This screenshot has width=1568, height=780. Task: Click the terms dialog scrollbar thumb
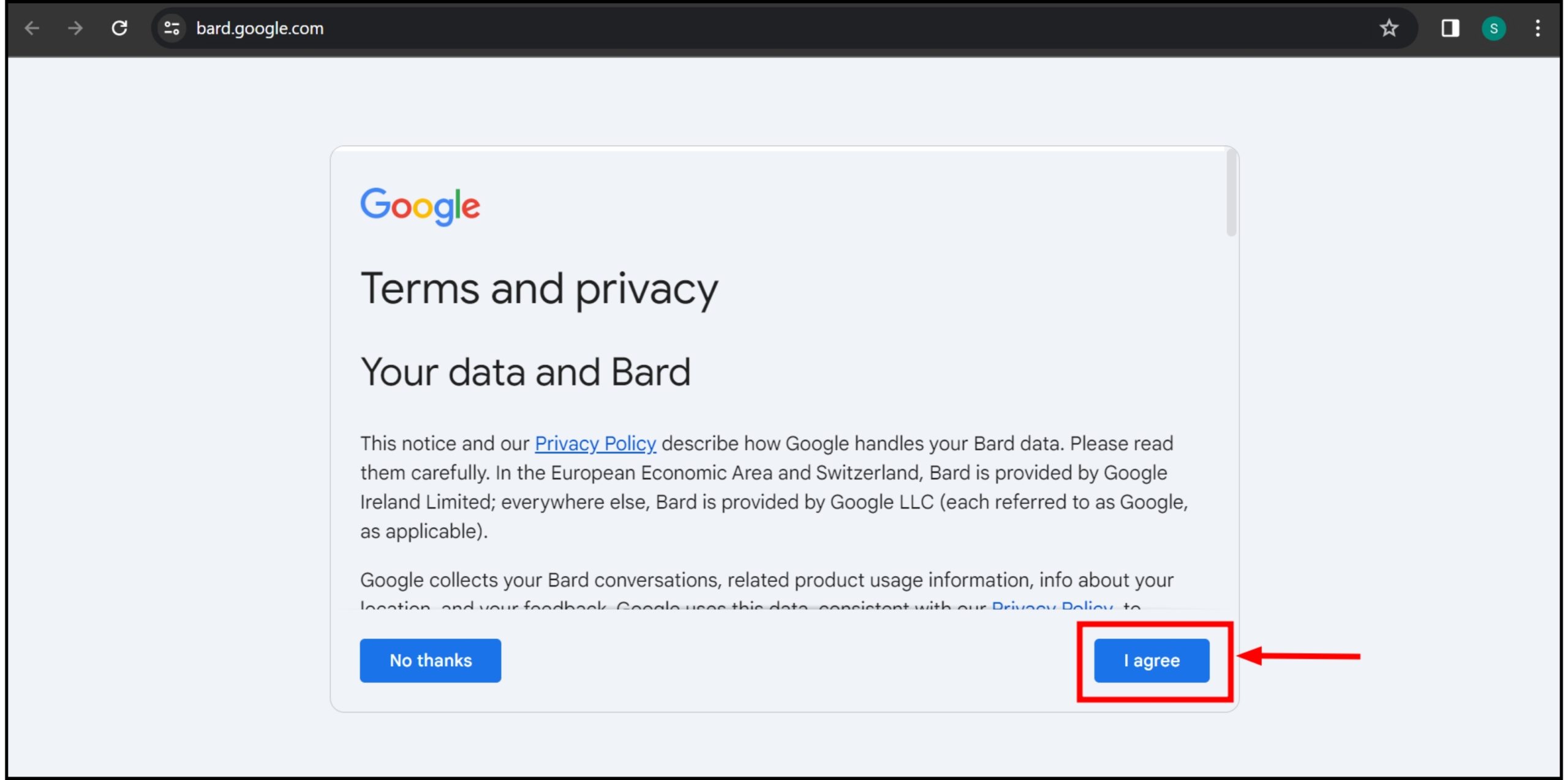1231,193
